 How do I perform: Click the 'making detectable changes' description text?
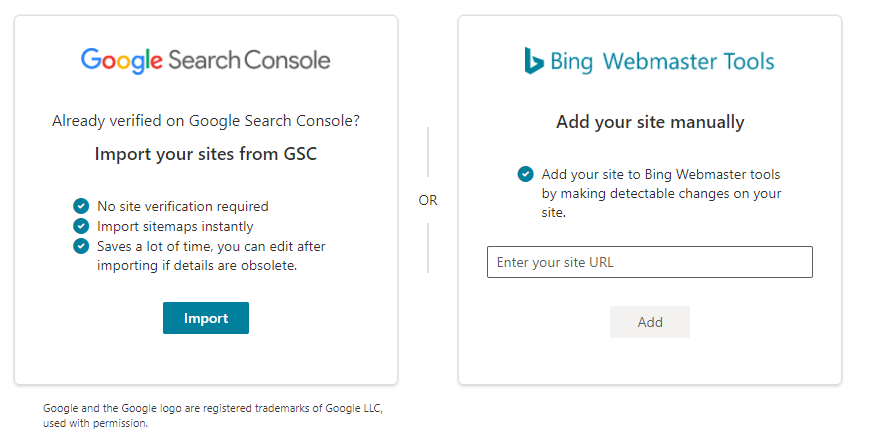click(661, 194)
